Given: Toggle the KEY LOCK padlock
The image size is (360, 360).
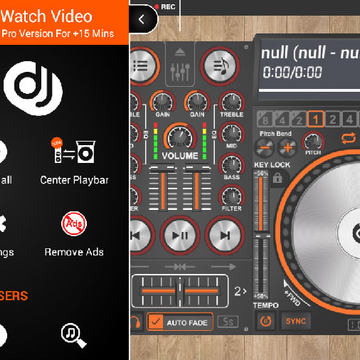Looking at the screenshot, I should pyautogui.click(x=277, y=178).
